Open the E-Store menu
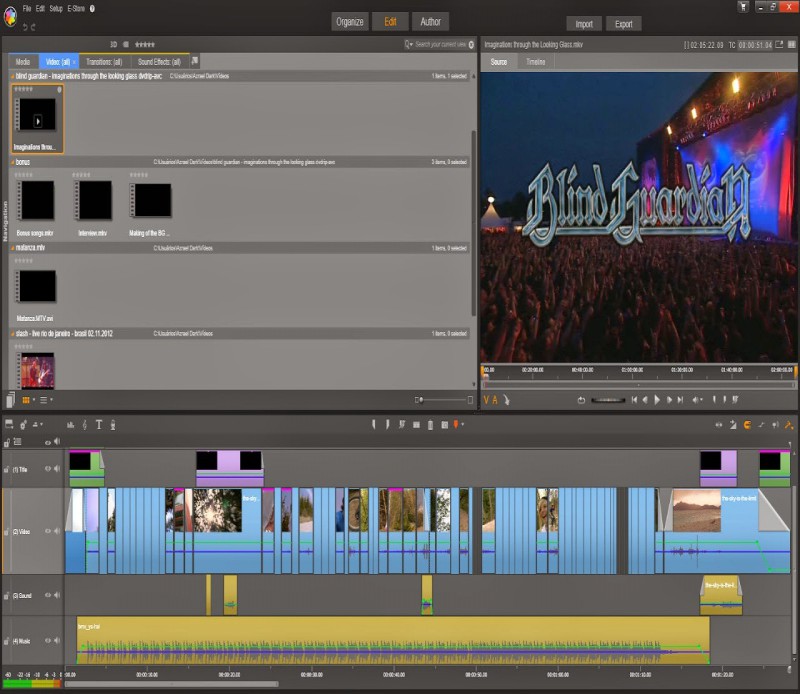Viewport: 800px width, 694px height. click(76, 8)
